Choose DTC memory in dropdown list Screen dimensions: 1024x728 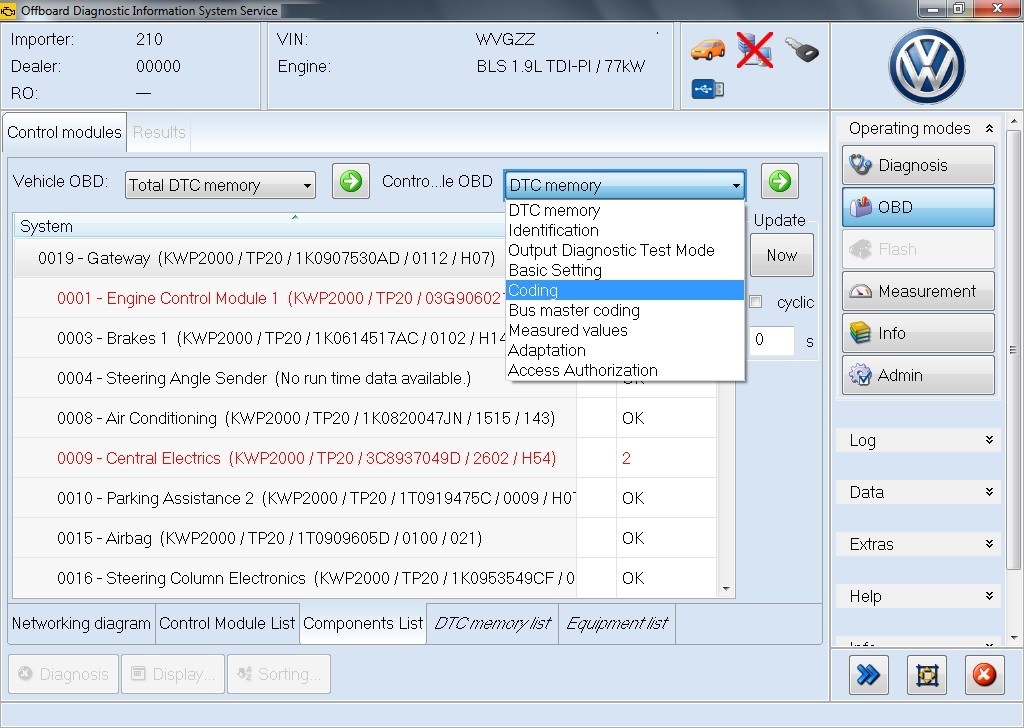tap(625, 210)
